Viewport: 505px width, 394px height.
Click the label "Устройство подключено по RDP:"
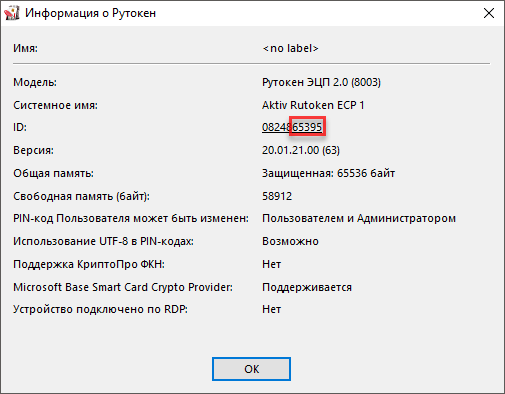[x=100, y=309]
